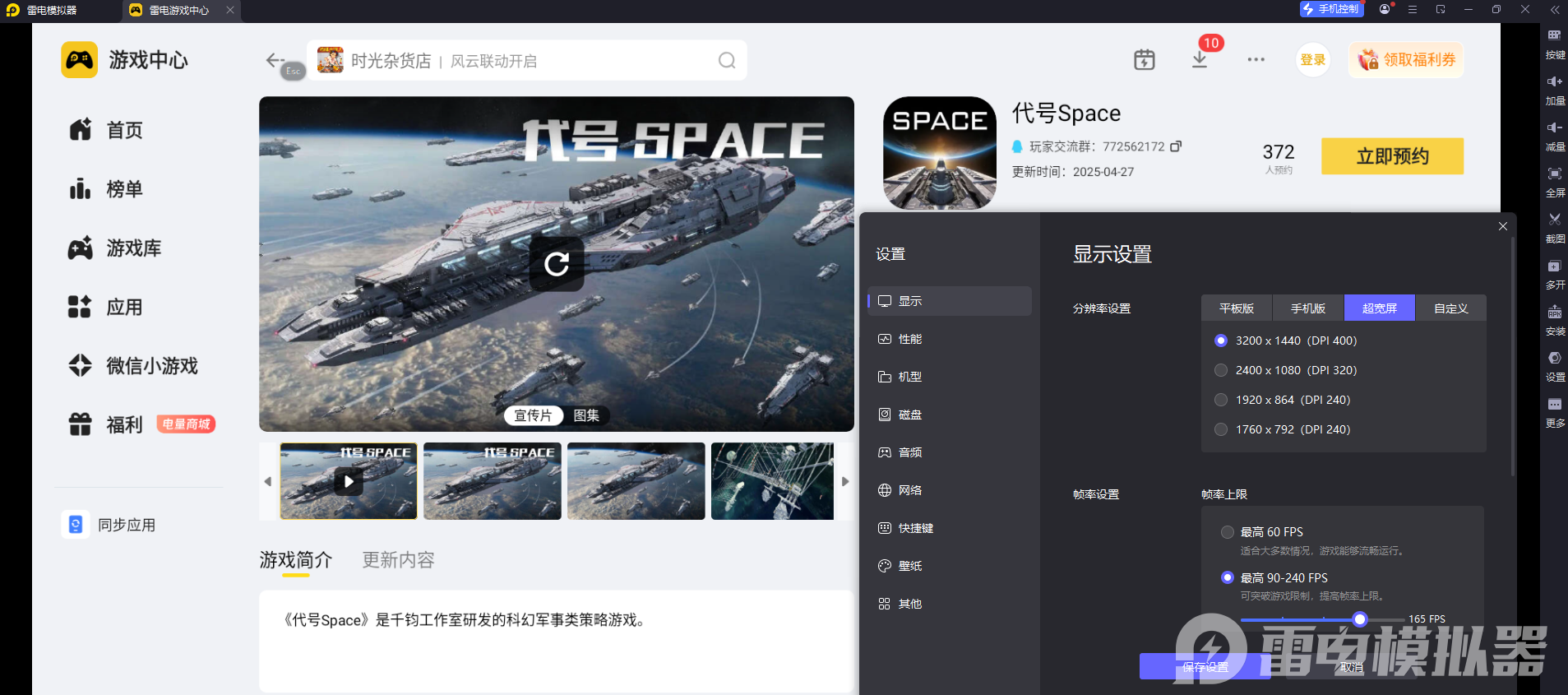Select 1920 x 864 resolution option
1568x695 pixels.
click(x=1221, y=400)
